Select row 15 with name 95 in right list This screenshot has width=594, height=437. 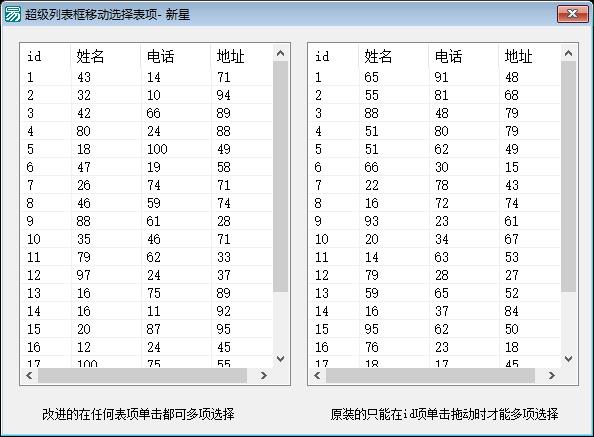coord(435,329)
